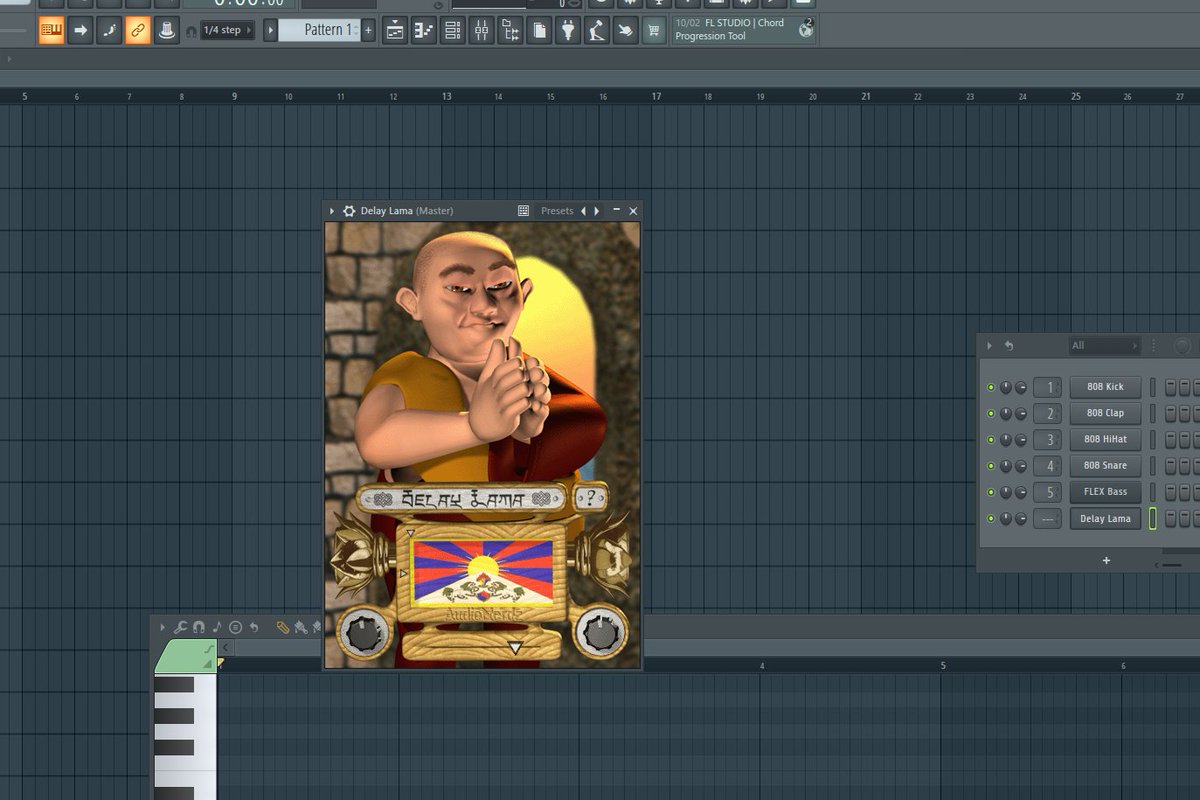The height and width of the screenshot is (800, 1200).
Task: Select next preset arrow in Delay Lama
Action: tap(598, 211)
